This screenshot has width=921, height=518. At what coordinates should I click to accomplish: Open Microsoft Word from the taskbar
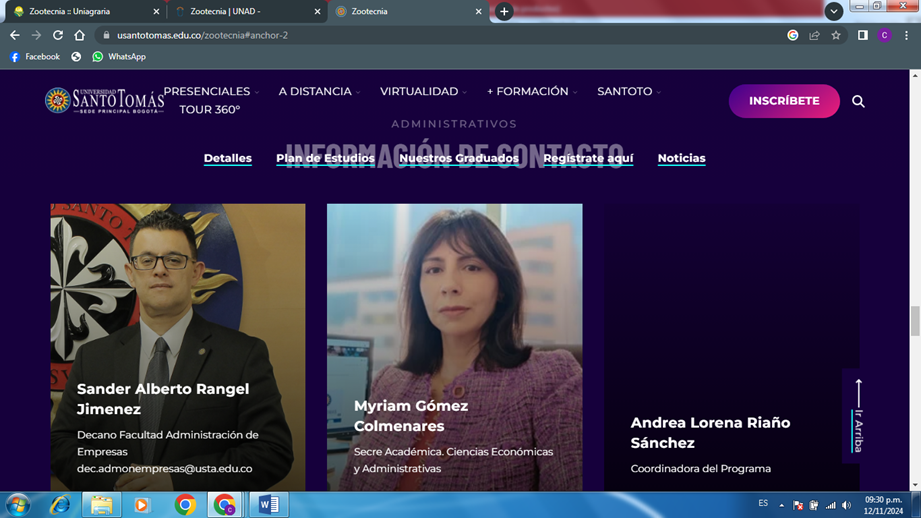[268, 505]
